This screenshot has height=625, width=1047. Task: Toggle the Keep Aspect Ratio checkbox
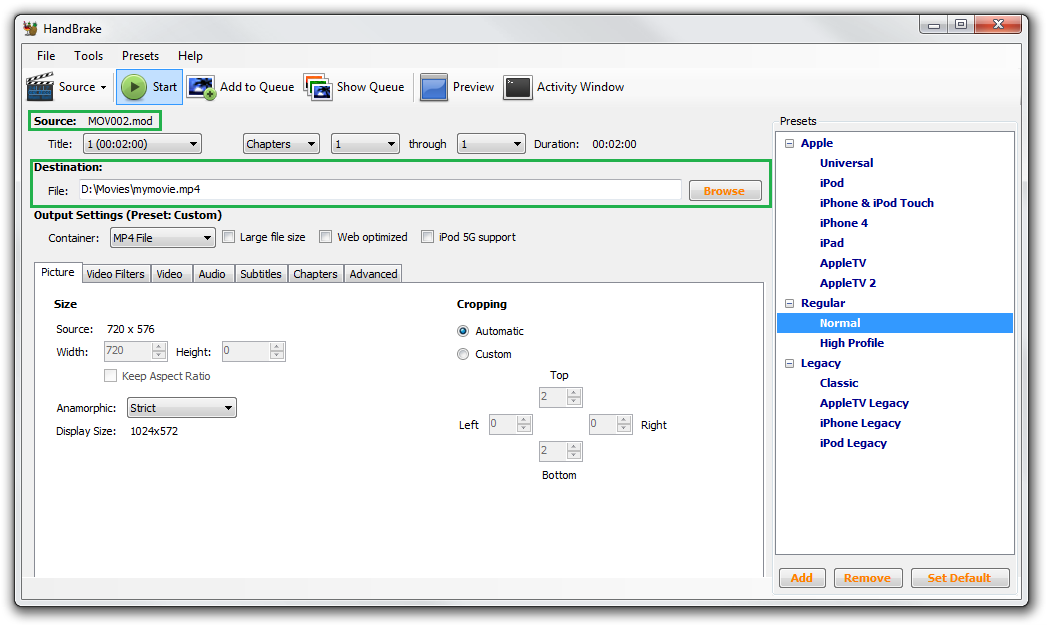[111, 376]
